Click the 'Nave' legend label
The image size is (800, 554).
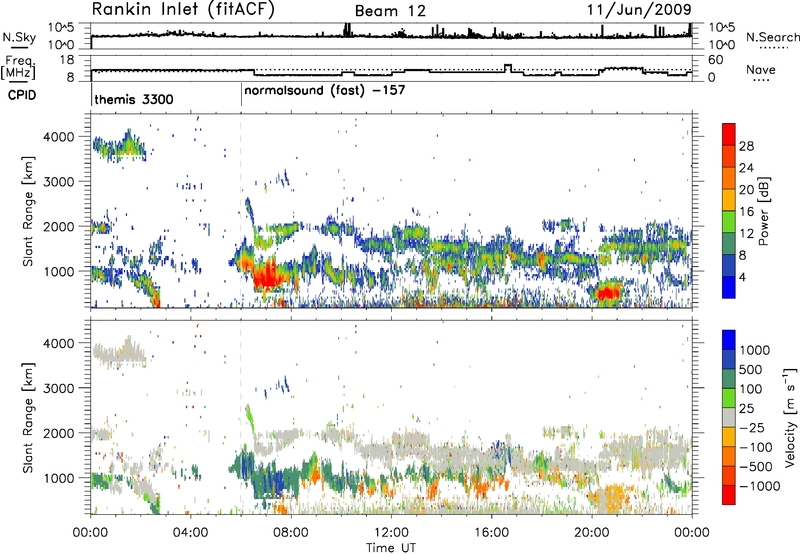point(761,70)
